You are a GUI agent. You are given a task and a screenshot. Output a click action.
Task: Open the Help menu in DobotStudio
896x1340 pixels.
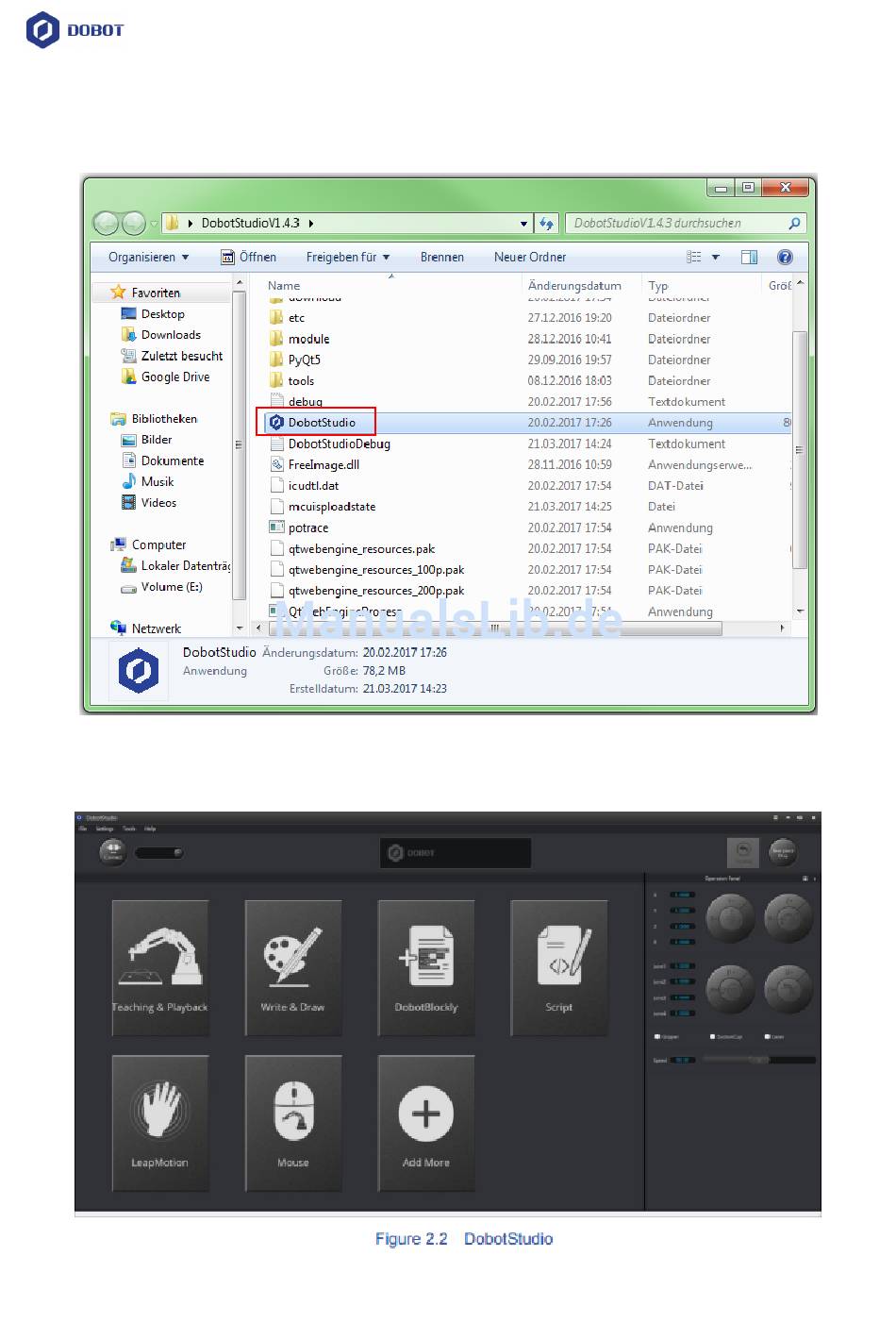tap(150, 829)
